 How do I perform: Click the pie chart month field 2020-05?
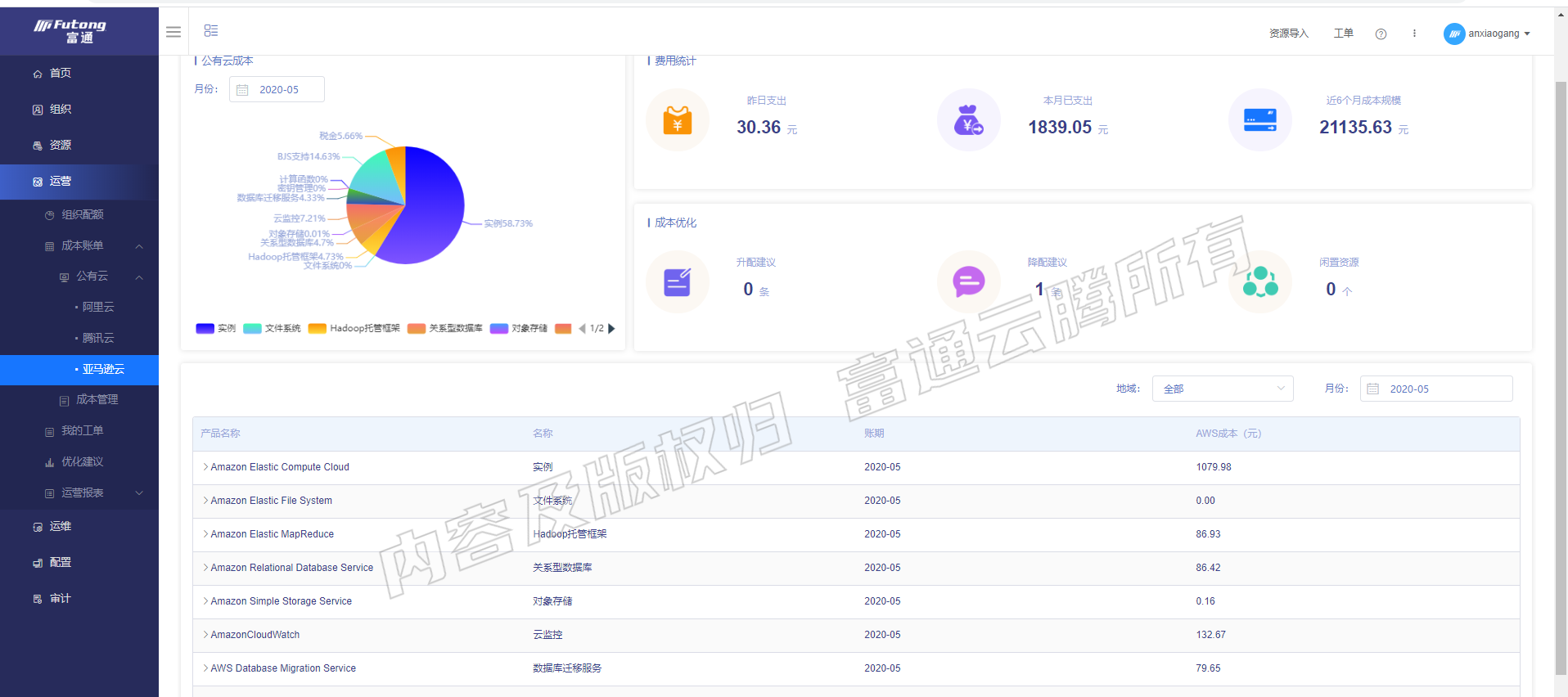click(x=277, y=89)
